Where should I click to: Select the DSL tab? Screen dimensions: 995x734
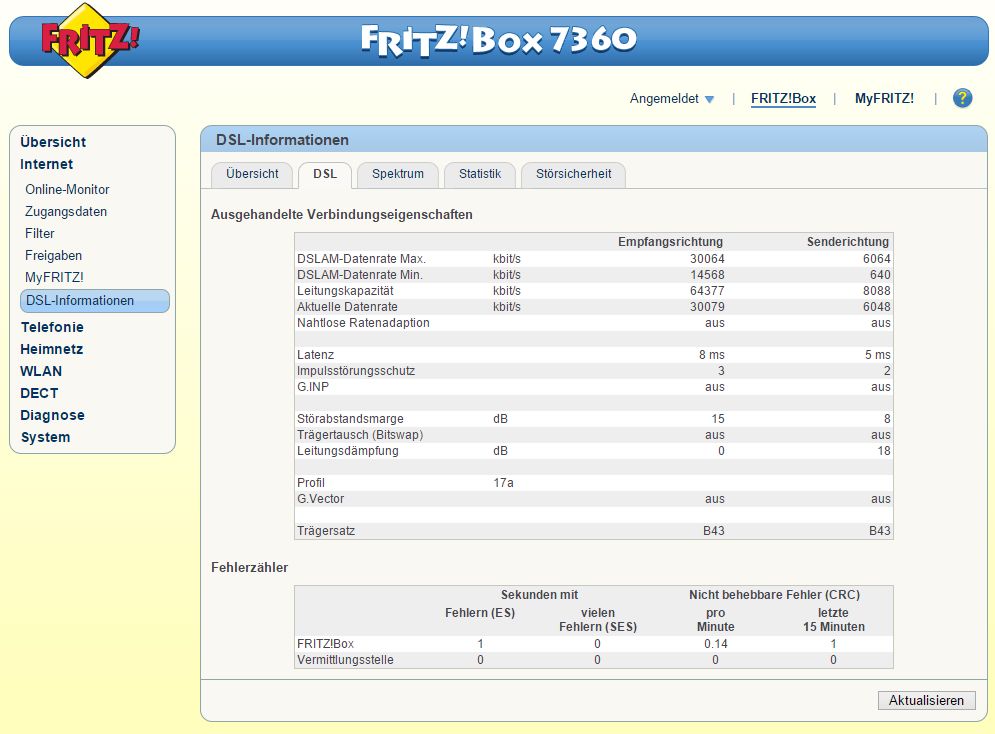pos(325,174)
